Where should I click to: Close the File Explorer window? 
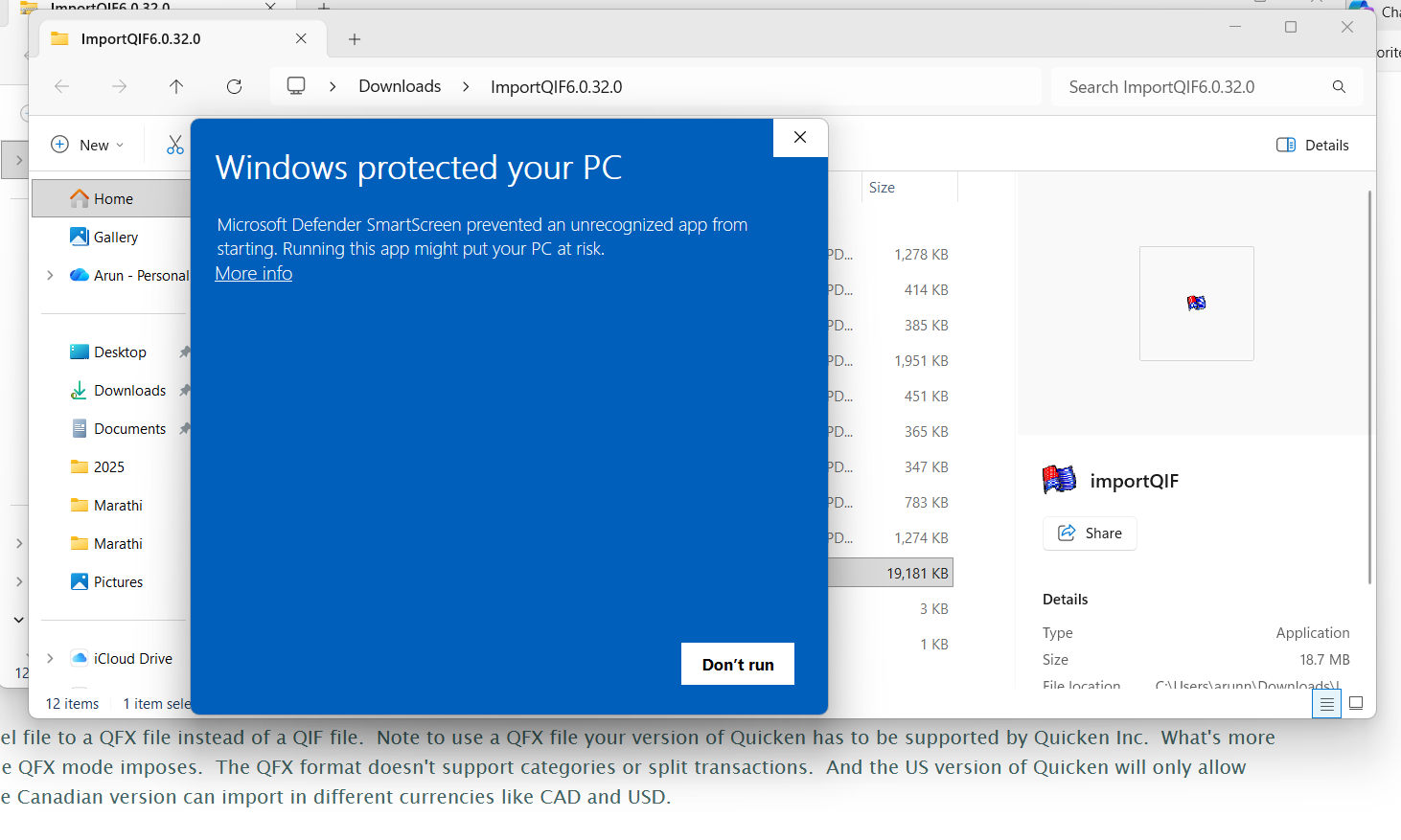point(1347,27)
